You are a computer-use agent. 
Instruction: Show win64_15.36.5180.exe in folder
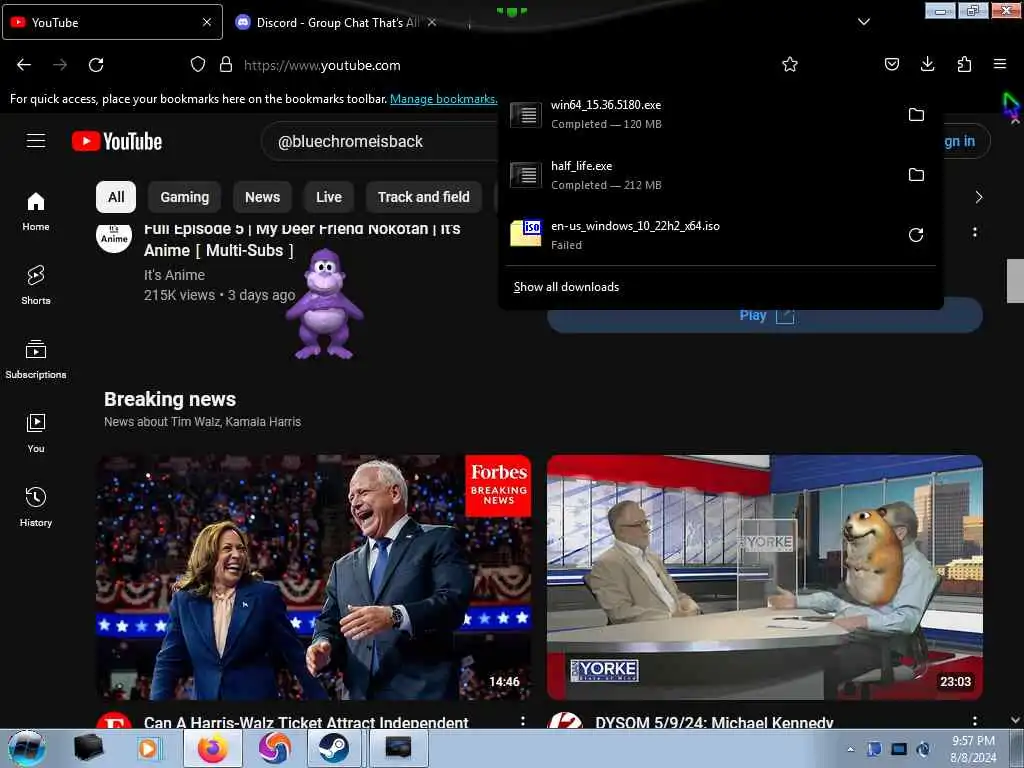coord(916,114)
